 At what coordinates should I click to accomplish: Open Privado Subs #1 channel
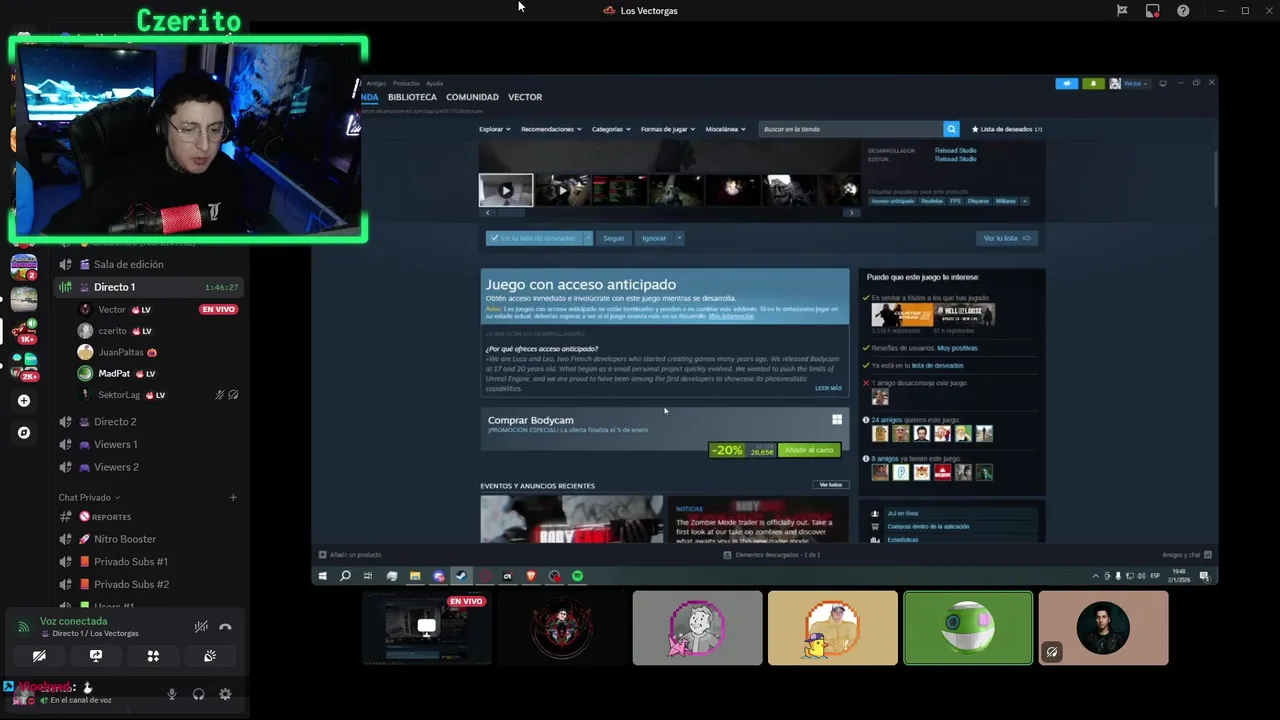[150, 562]
